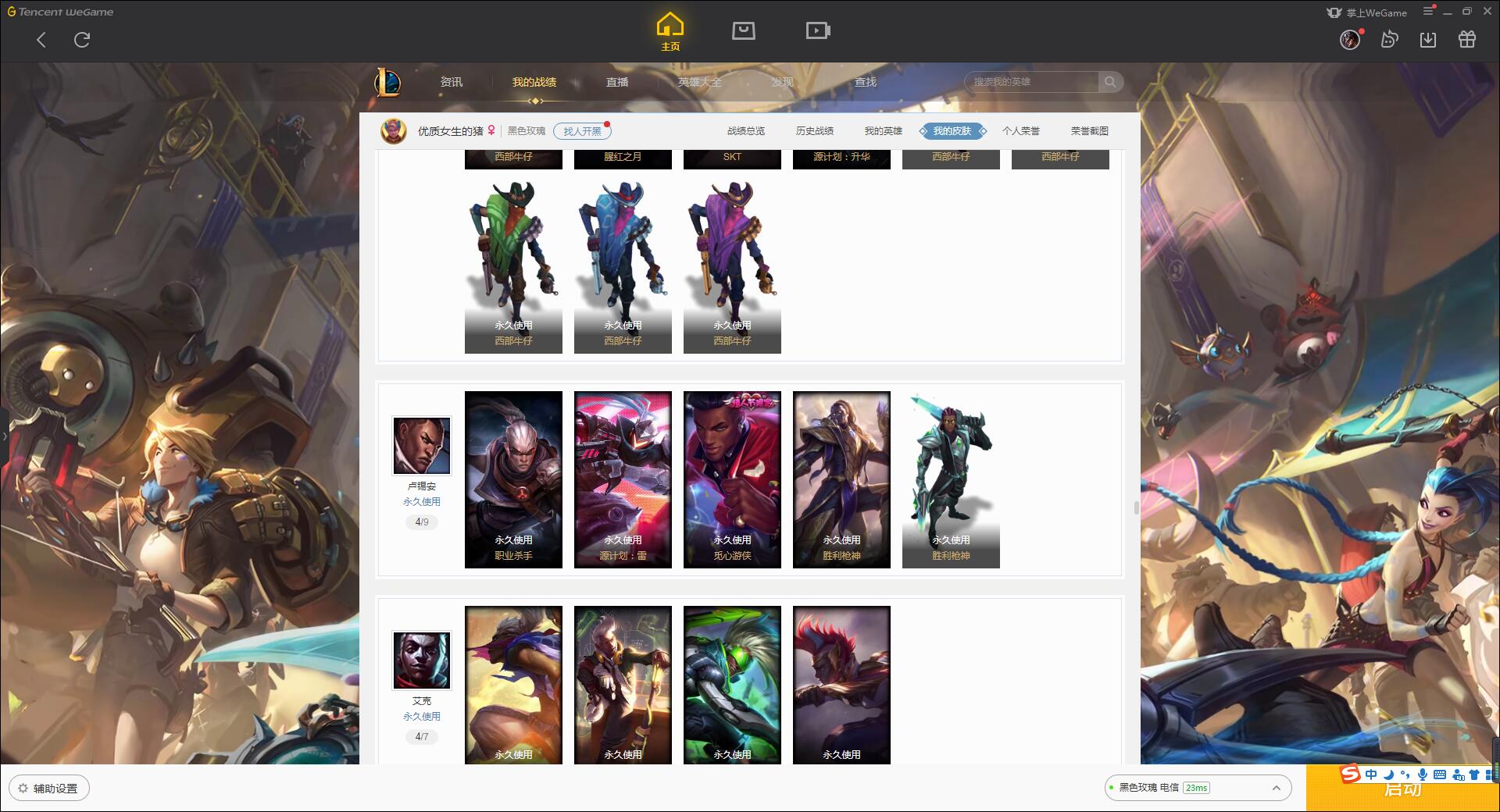Click the 掌上WeGame link text
1500x812 pixels.
(x=1377, y=12)
